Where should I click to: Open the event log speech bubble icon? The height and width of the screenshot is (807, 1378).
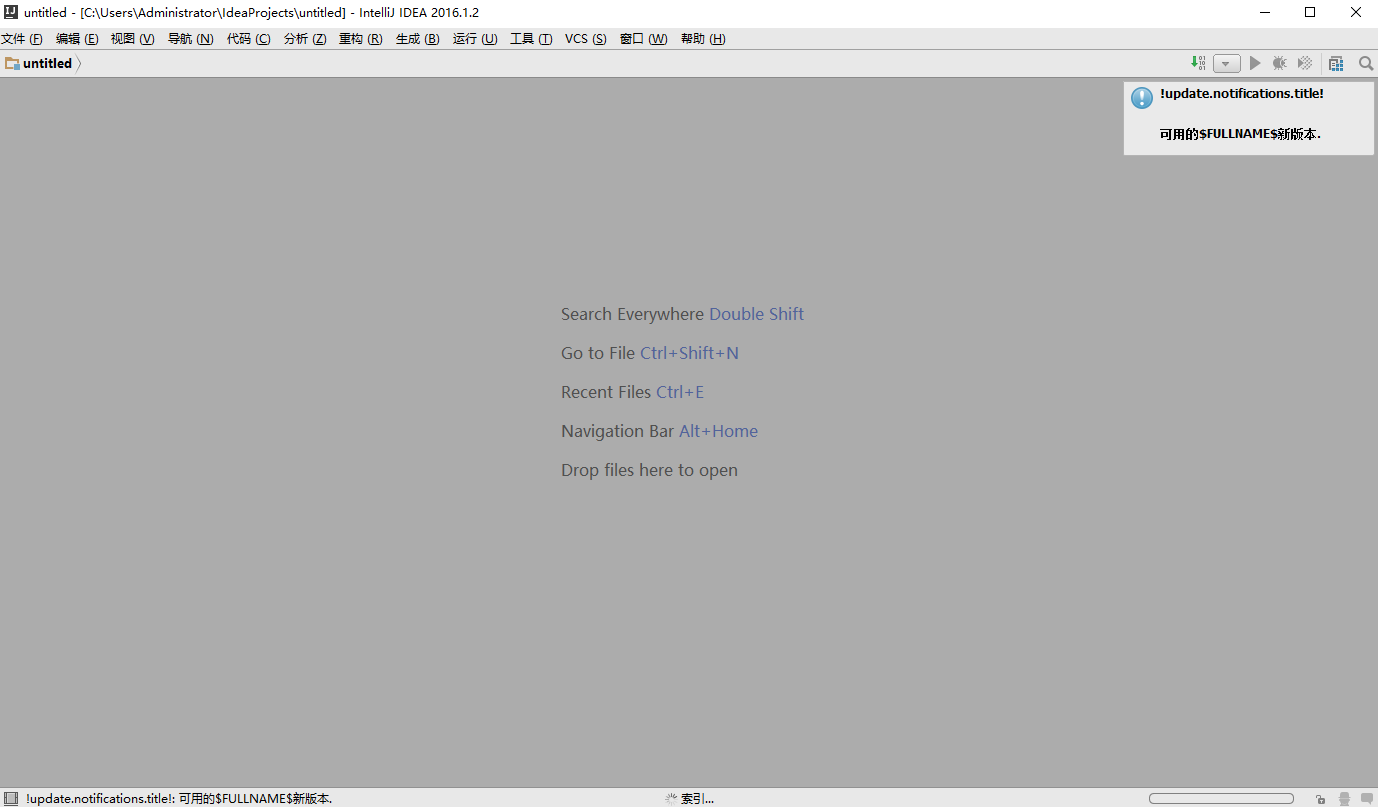[1366, 799]
